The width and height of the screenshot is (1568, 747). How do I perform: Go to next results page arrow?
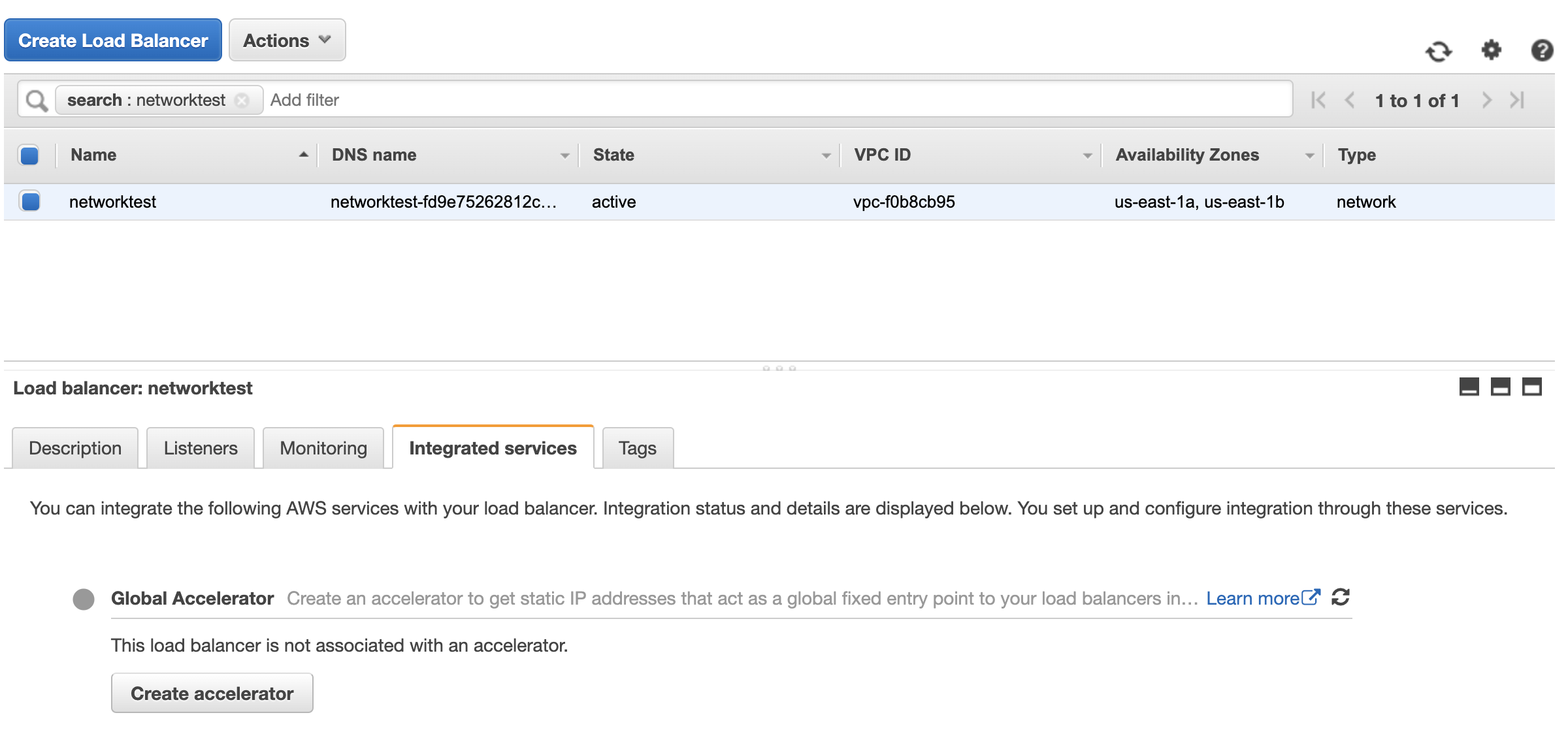1487,101
